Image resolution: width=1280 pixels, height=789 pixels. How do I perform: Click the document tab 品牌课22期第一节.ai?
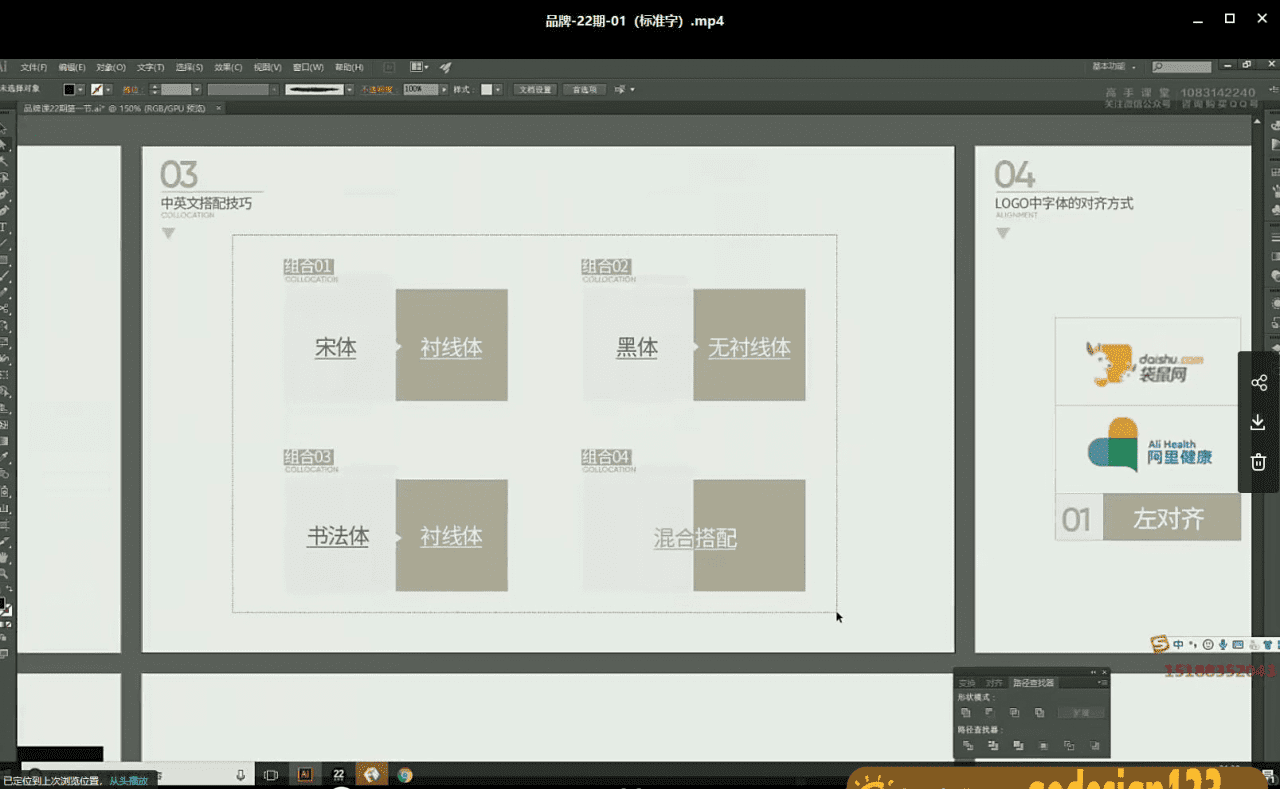click(115, 107)
